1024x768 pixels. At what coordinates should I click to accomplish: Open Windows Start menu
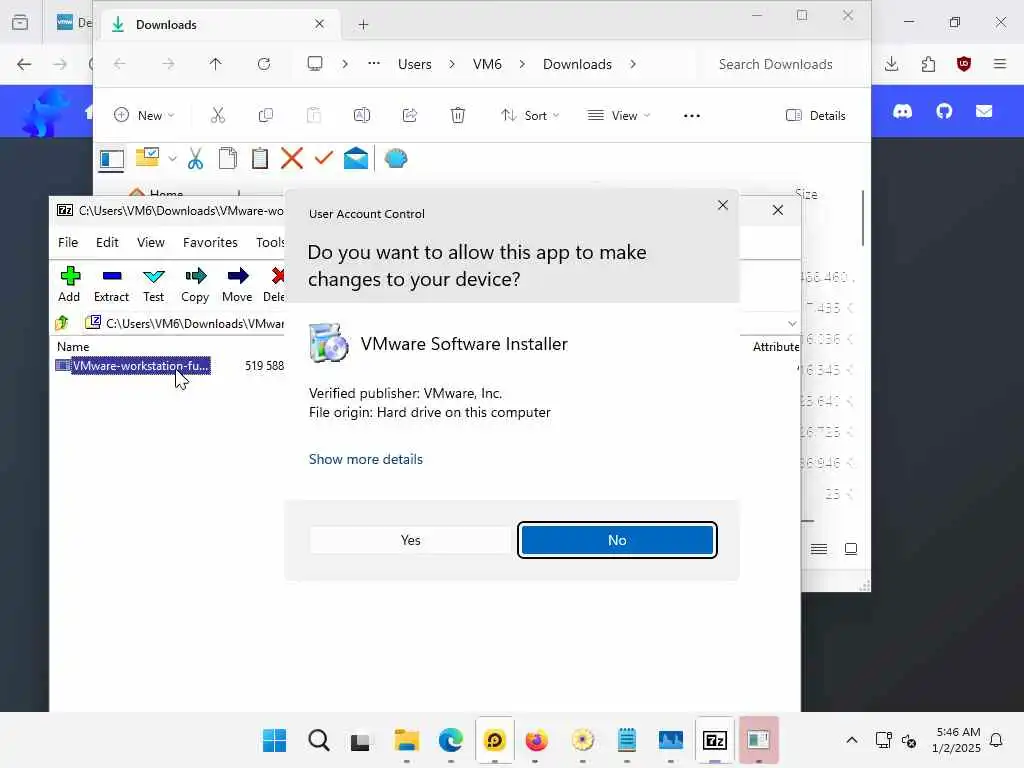[274, 740]
